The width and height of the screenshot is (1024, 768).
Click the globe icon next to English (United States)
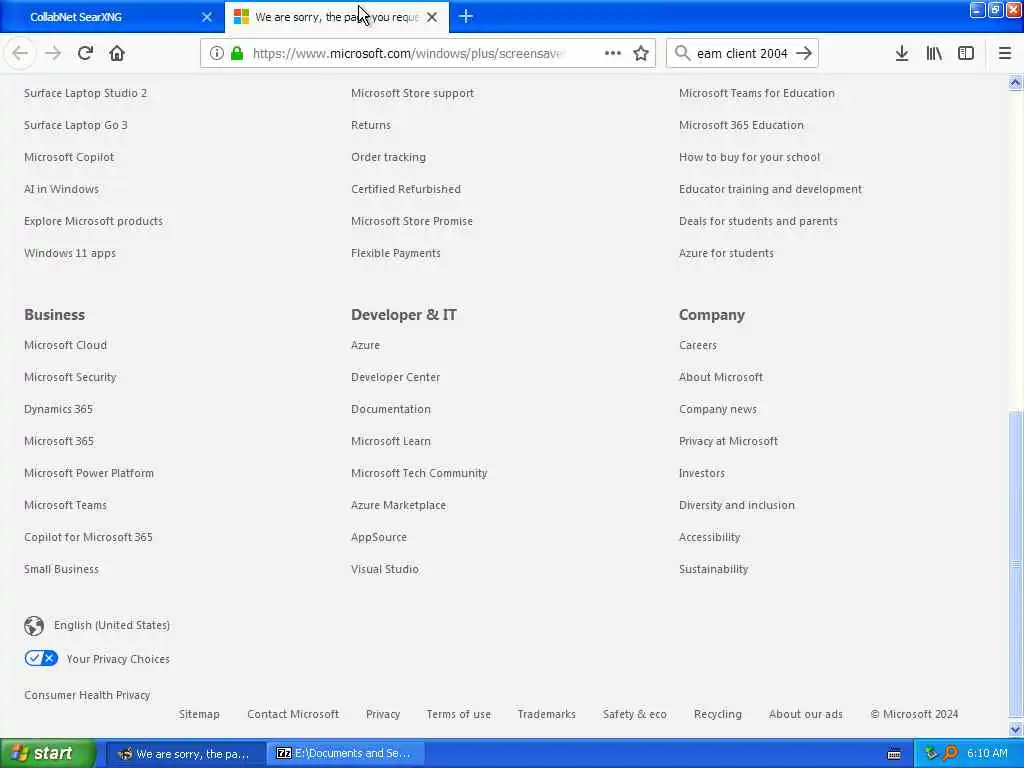[x=34, y=626]
